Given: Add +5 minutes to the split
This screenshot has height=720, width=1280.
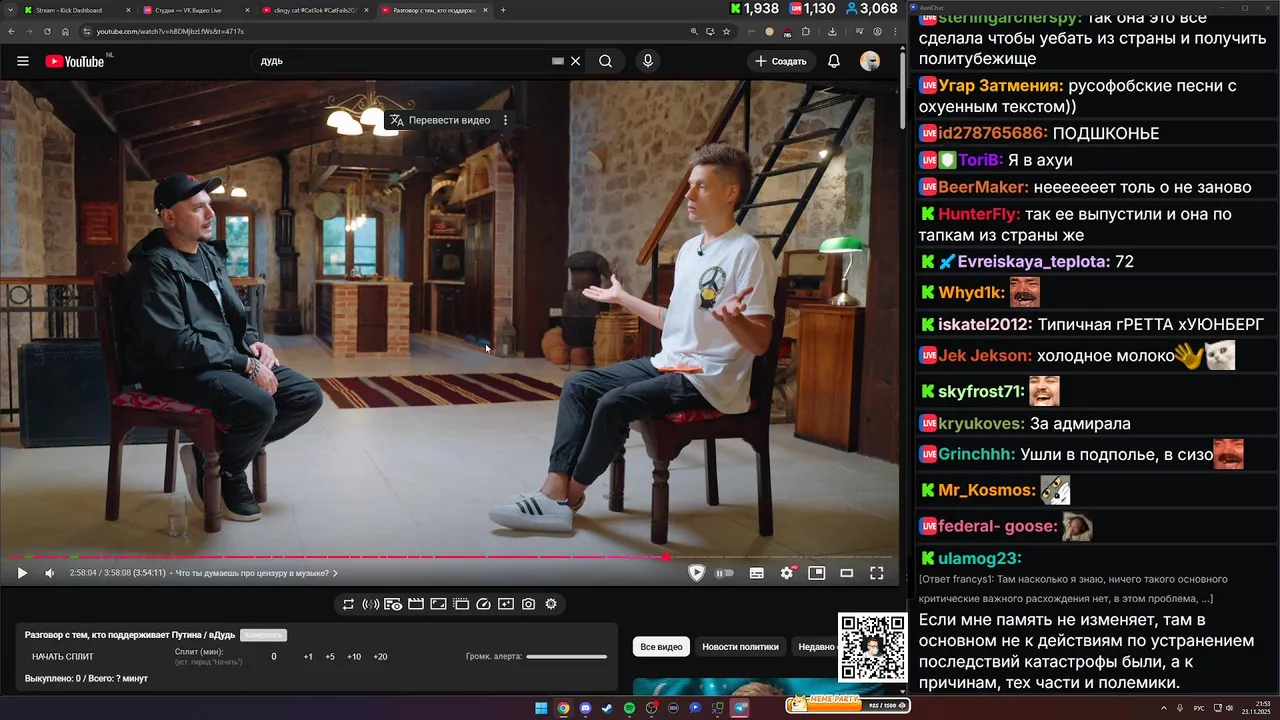Looking at the screenshot, I should point(330,657).
